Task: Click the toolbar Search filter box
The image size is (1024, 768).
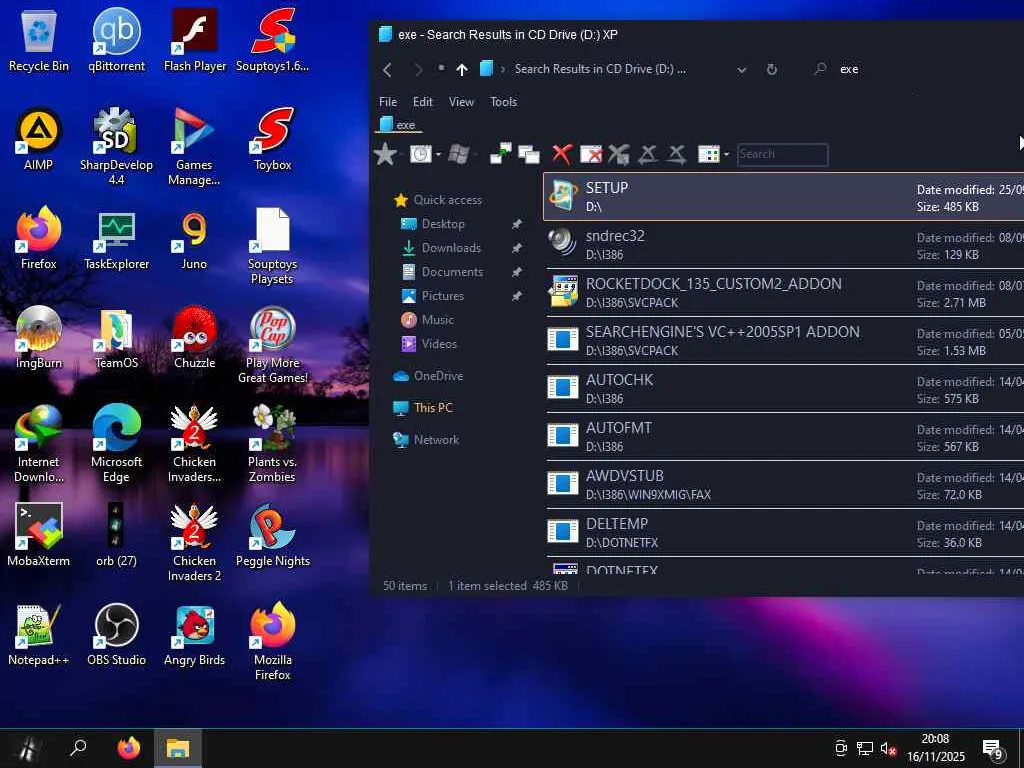Action: 782,155
